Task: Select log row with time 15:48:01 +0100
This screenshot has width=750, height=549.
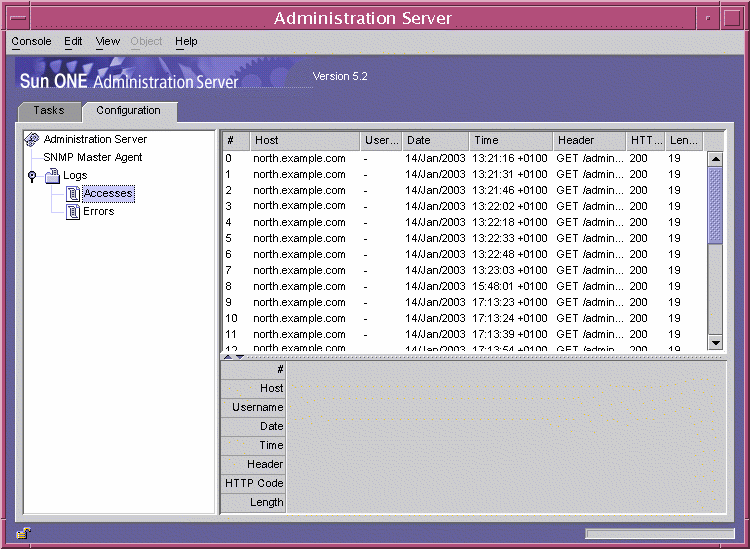Action: click(x=464, y=286)
